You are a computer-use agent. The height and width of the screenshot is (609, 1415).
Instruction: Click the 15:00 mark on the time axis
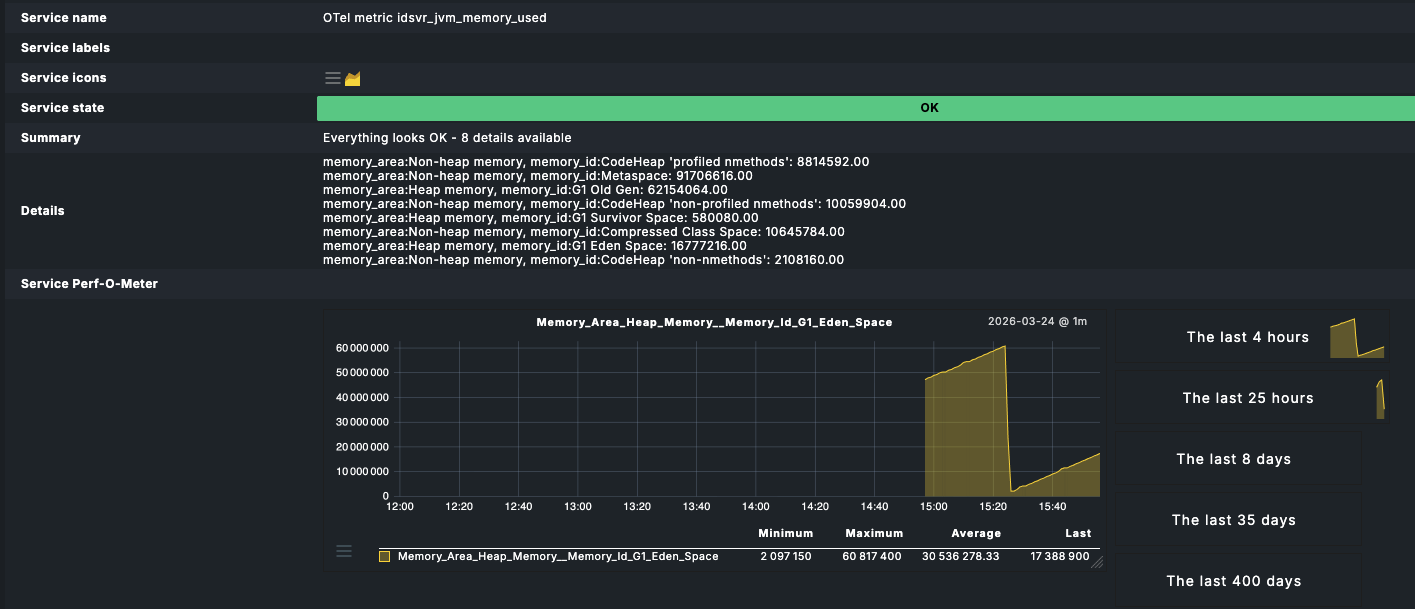933,507
